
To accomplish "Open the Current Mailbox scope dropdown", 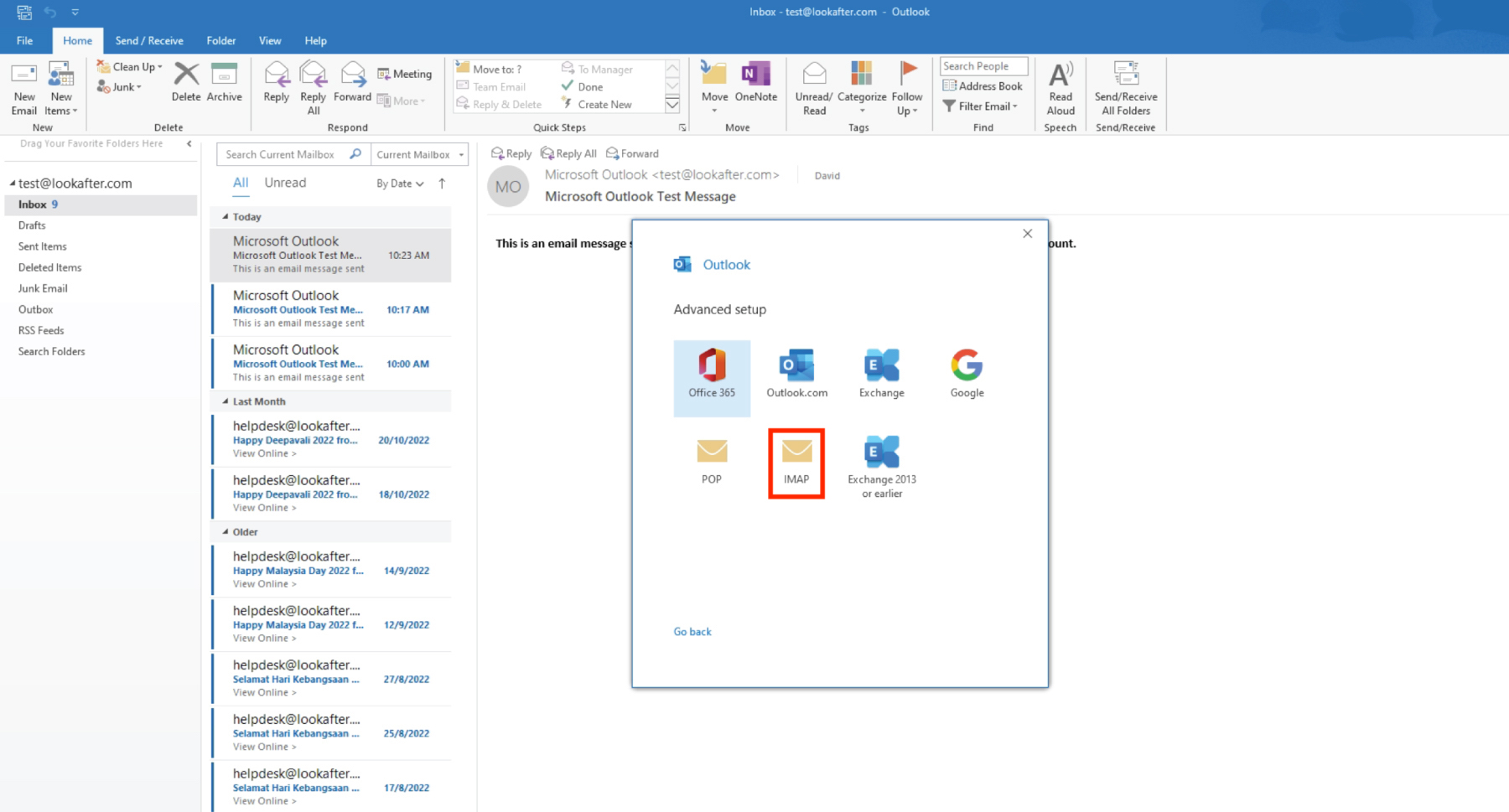I will tap(419, 155).
